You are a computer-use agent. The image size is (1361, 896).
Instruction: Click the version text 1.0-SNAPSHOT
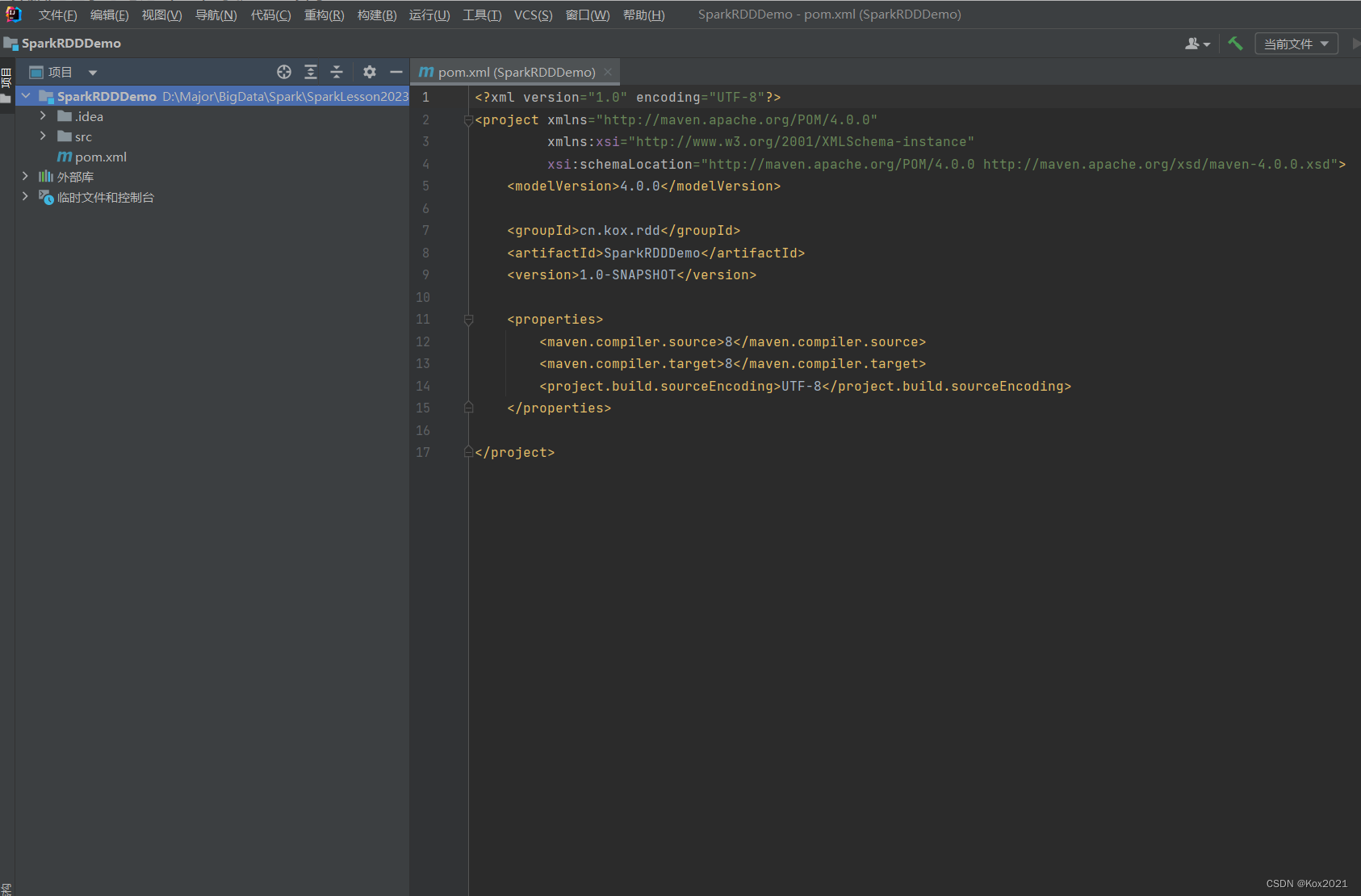[628, 275]
